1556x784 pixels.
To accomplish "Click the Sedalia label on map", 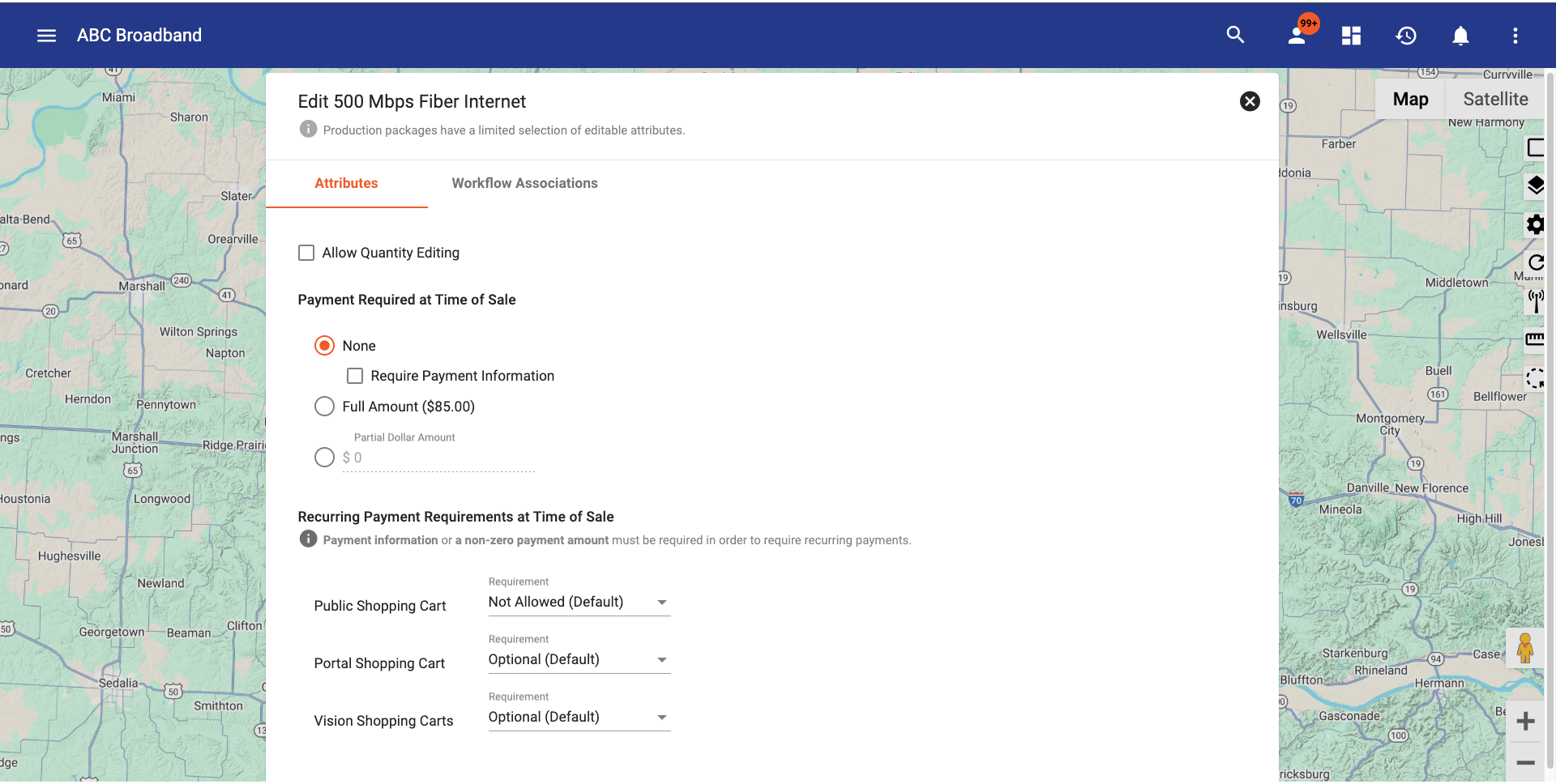I will 118,683.
